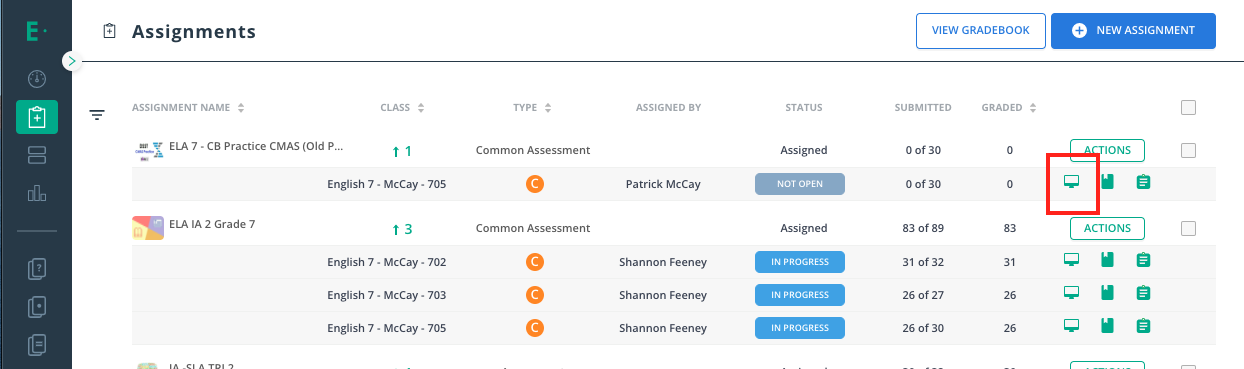
Task: Open the ELA 7 - CB Practice CMAS assignment
Action: (x=256, y=146)
